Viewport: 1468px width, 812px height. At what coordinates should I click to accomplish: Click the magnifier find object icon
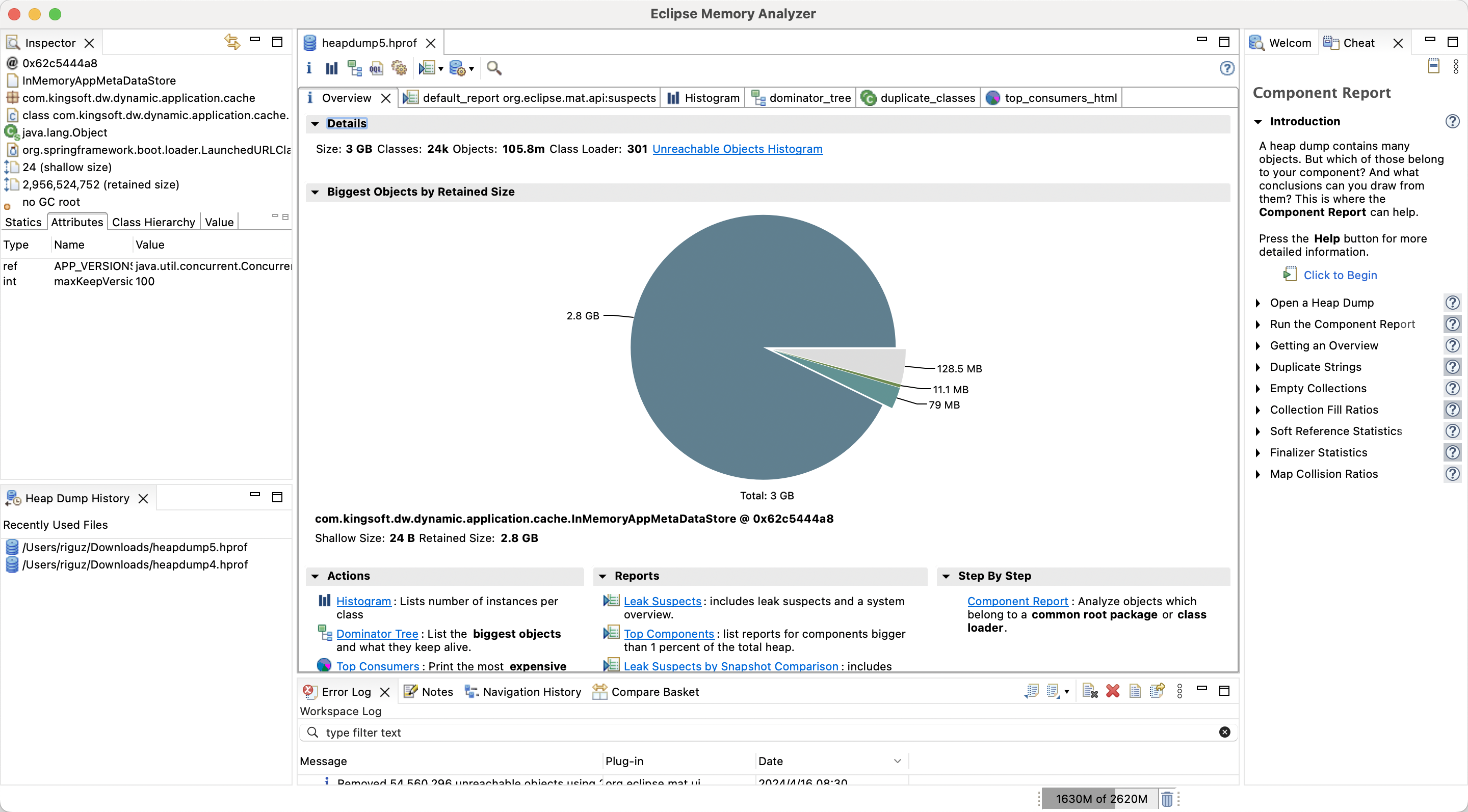494,69
